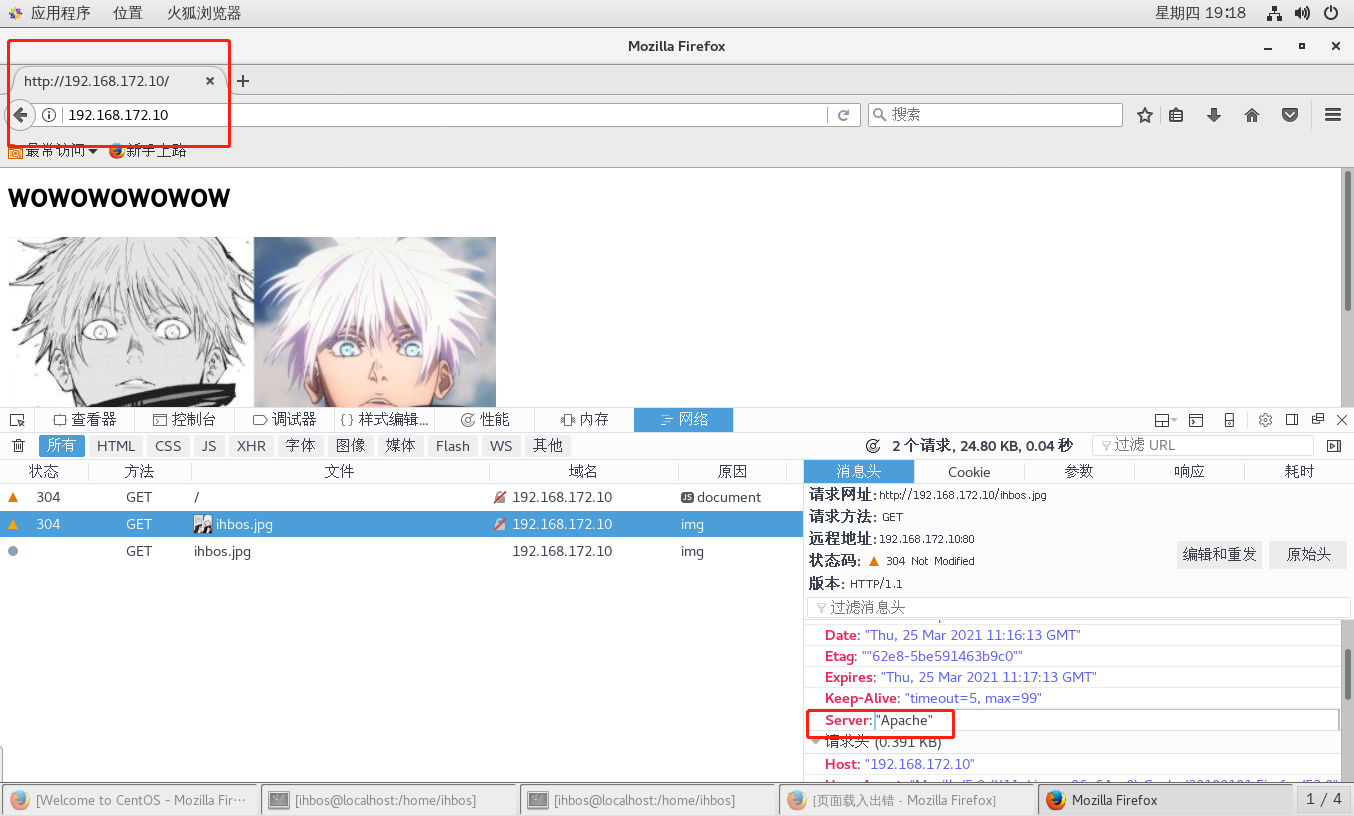Reload the page with the refresh icon
The image size is (1354, 816).
click(x=843, y=115)
